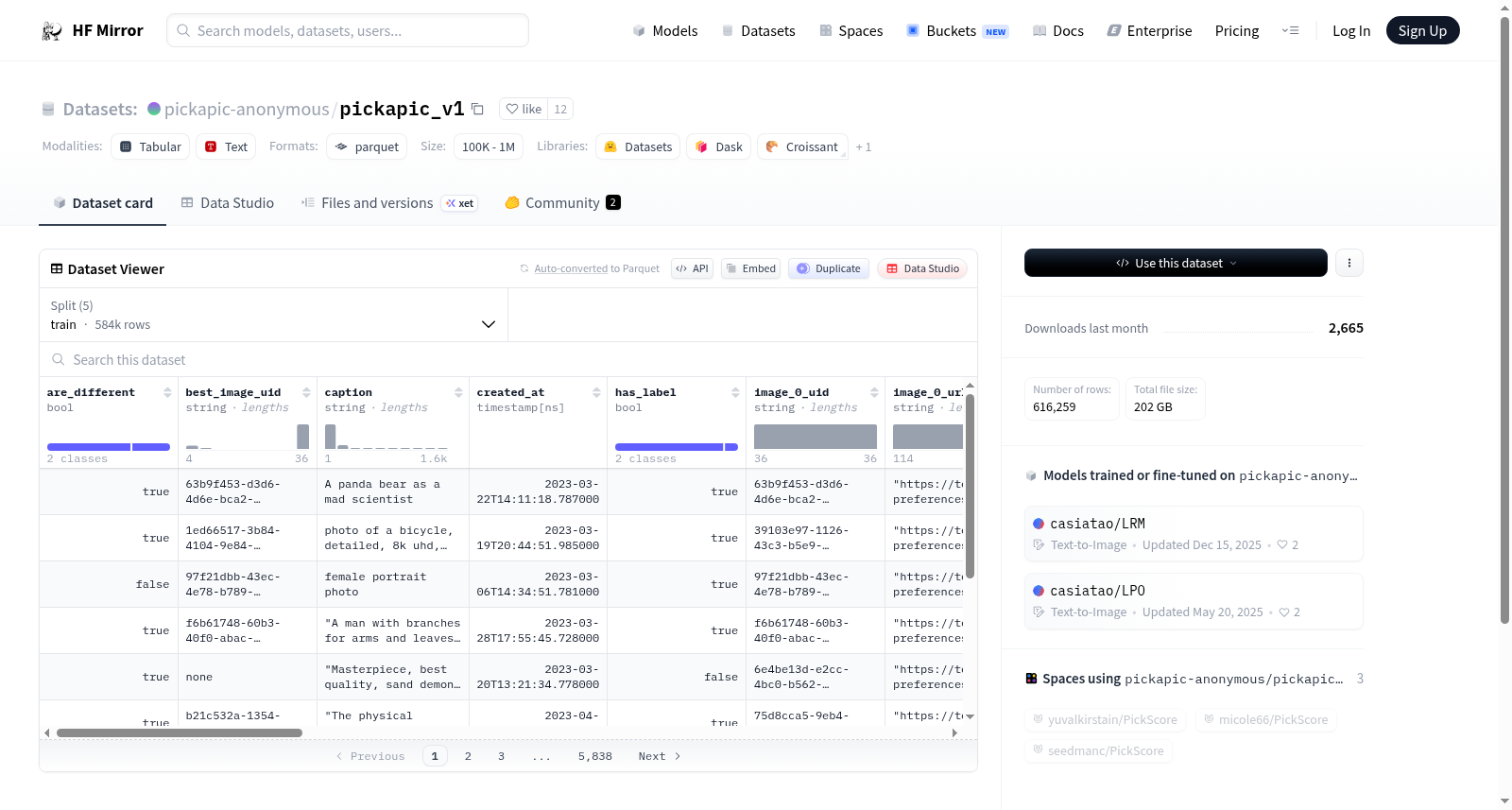The width and height of the screenshot is (1512, 810).
Task: Select the Croissant library tag
Action: click(x=802, y=146)
